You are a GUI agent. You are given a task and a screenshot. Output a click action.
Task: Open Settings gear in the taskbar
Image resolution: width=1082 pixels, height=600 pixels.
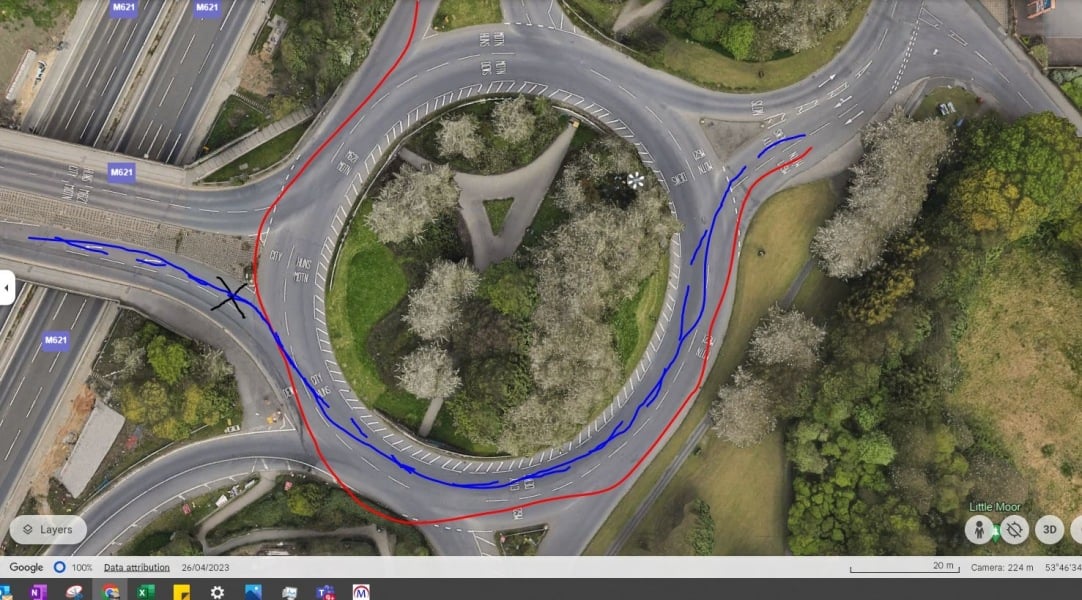217,592
